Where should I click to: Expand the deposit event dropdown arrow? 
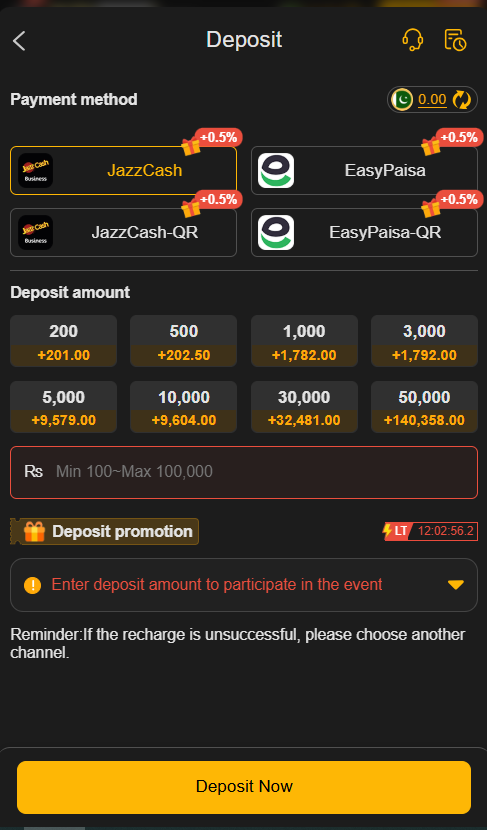point(456,585)
